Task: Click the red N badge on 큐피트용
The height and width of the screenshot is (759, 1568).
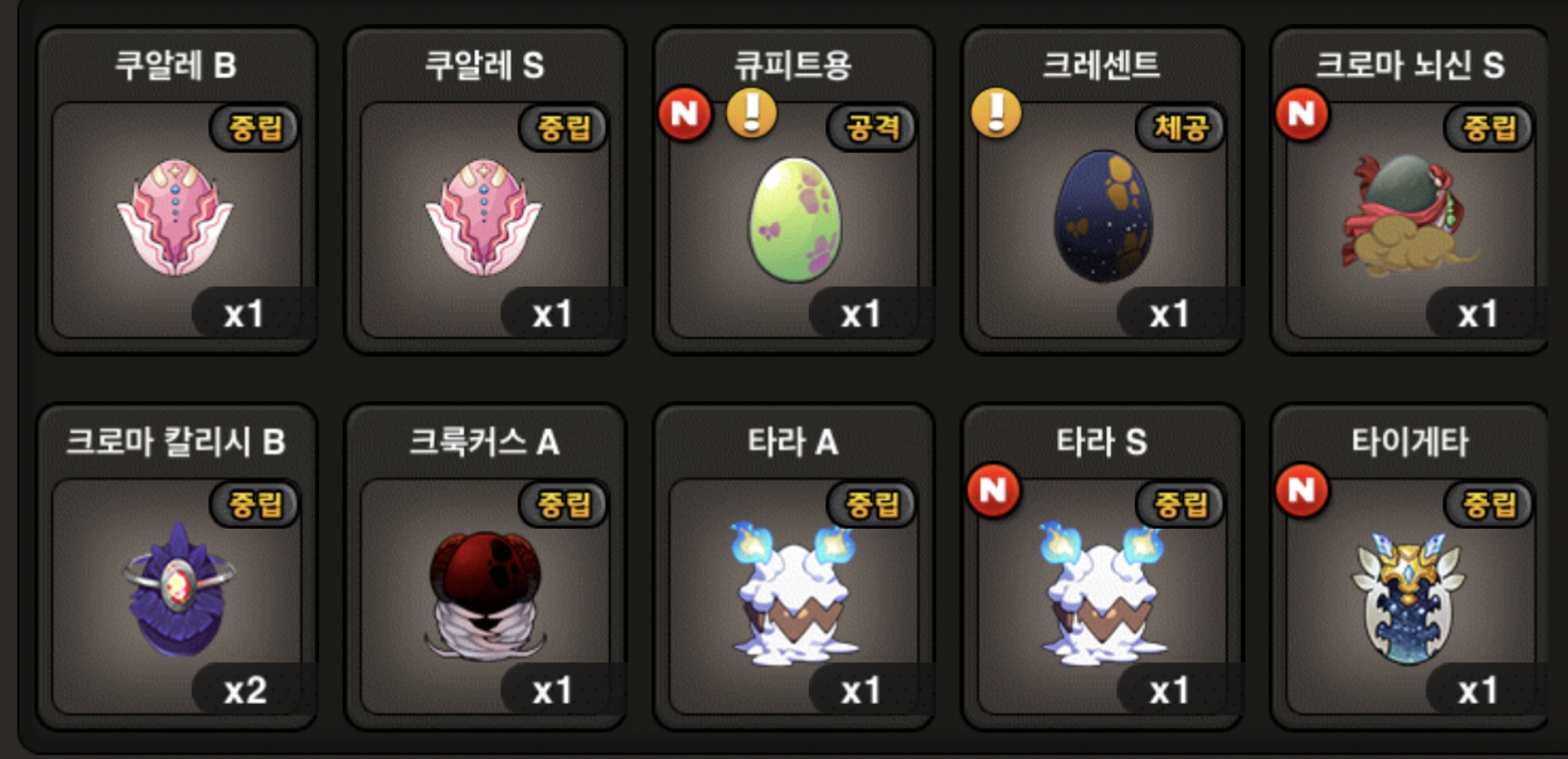Action: 685,113
